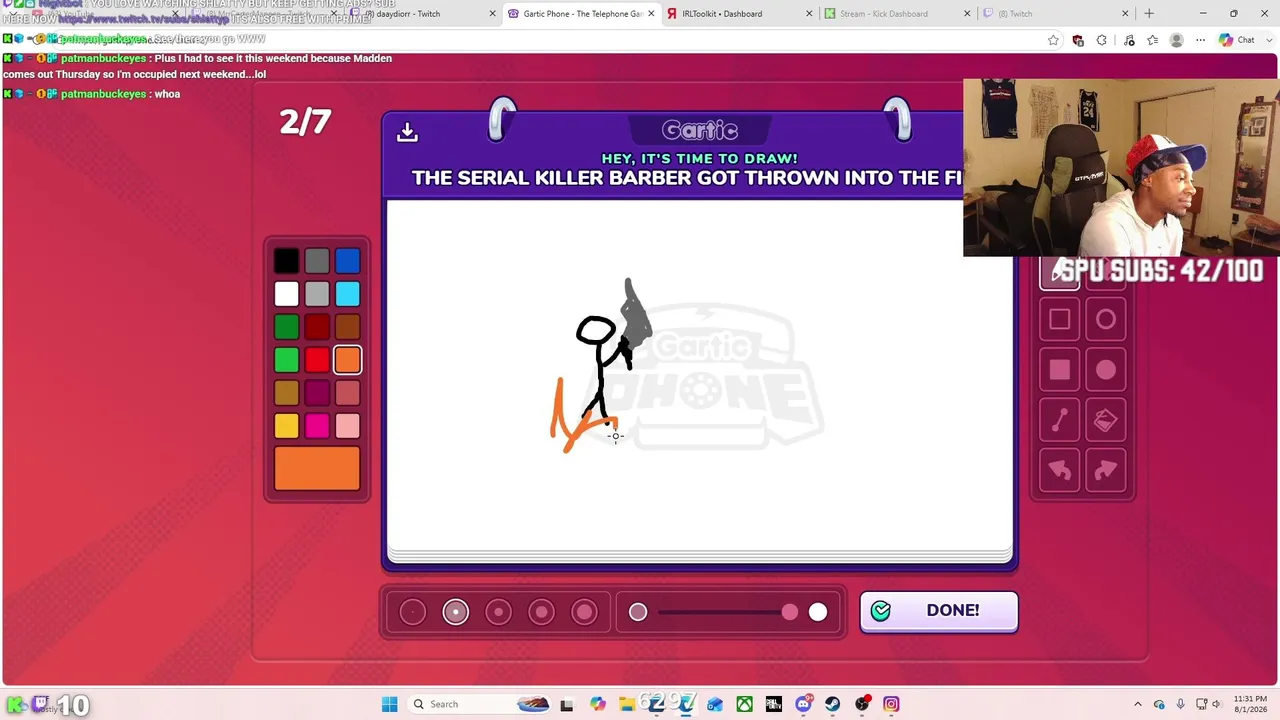This screenshot has width=1280, height=720.
Task: Select the filled rectangle tool
Action: tap(1059, 370)
